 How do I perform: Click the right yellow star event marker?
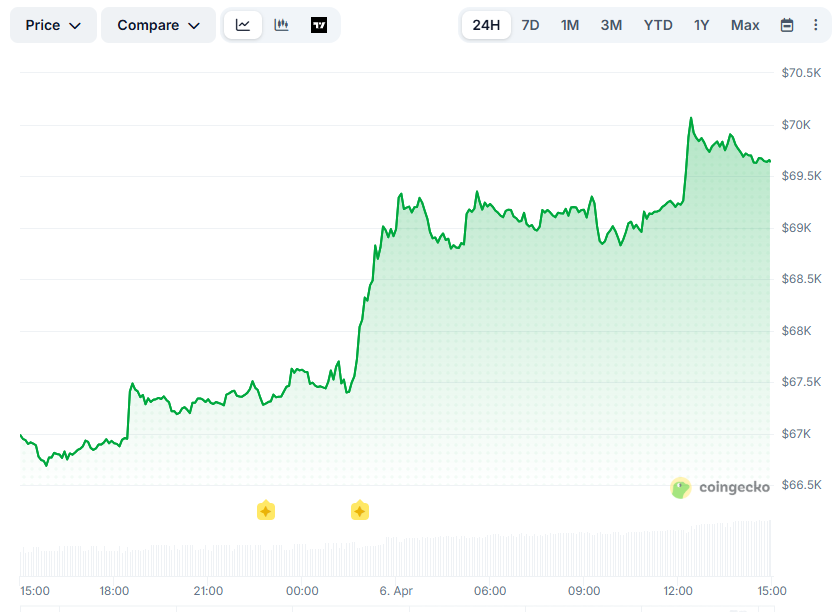[x=359, y=510]
